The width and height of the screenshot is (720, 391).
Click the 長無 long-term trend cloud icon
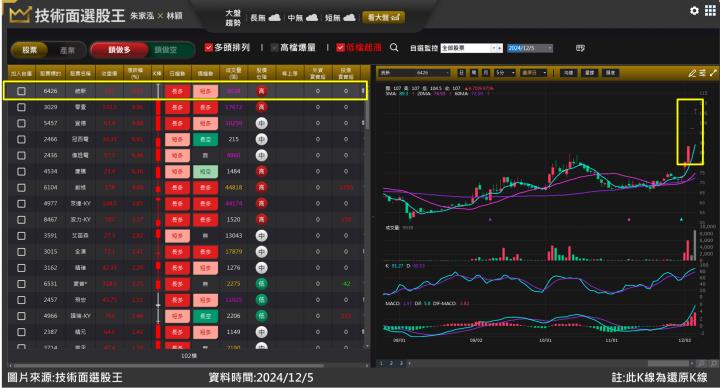[x=275, y=17]
